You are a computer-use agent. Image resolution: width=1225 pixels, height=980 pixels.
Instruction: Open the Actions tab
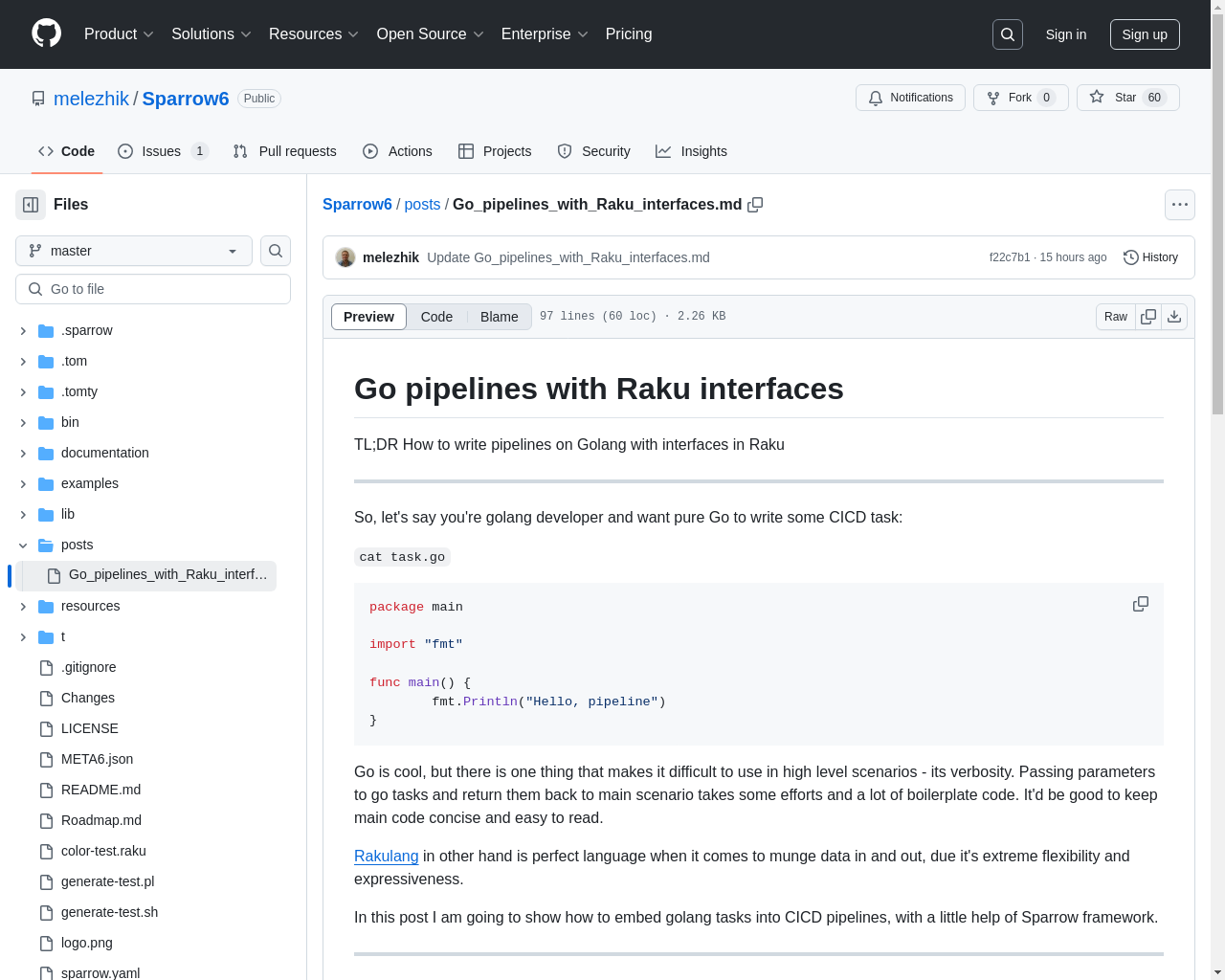pos(398,151)
